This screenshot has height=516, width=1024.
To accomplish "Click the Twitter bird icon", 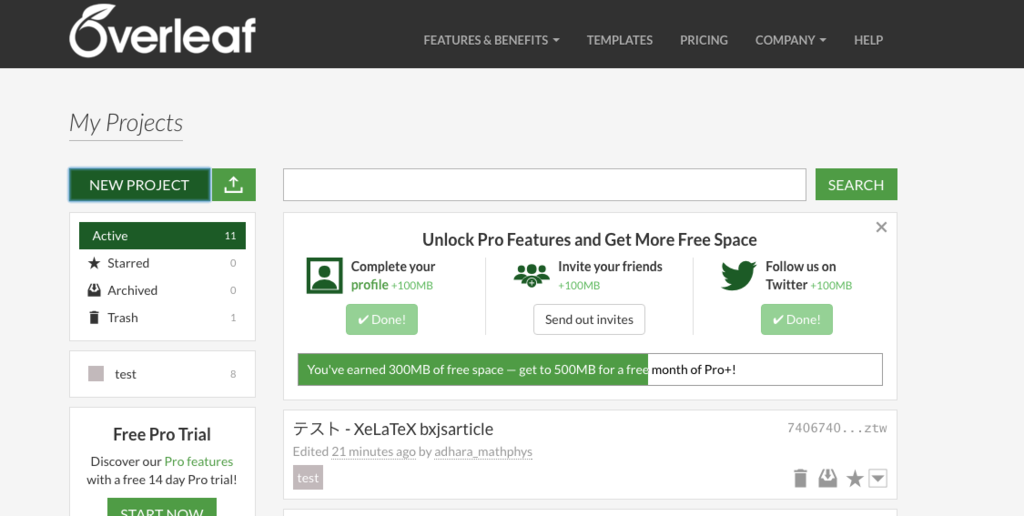I will tap(739, 276).
